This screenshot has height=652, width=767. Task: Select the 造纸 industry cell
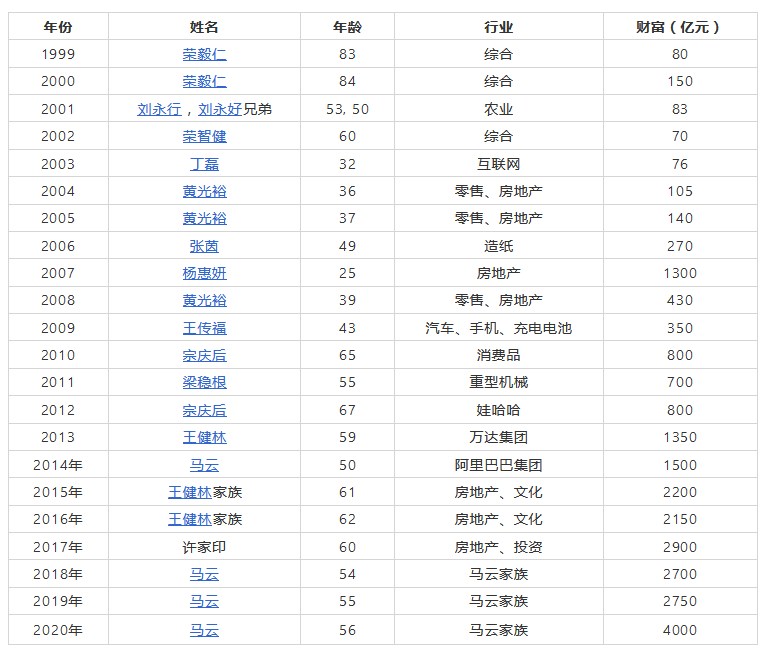click(498, 246)
